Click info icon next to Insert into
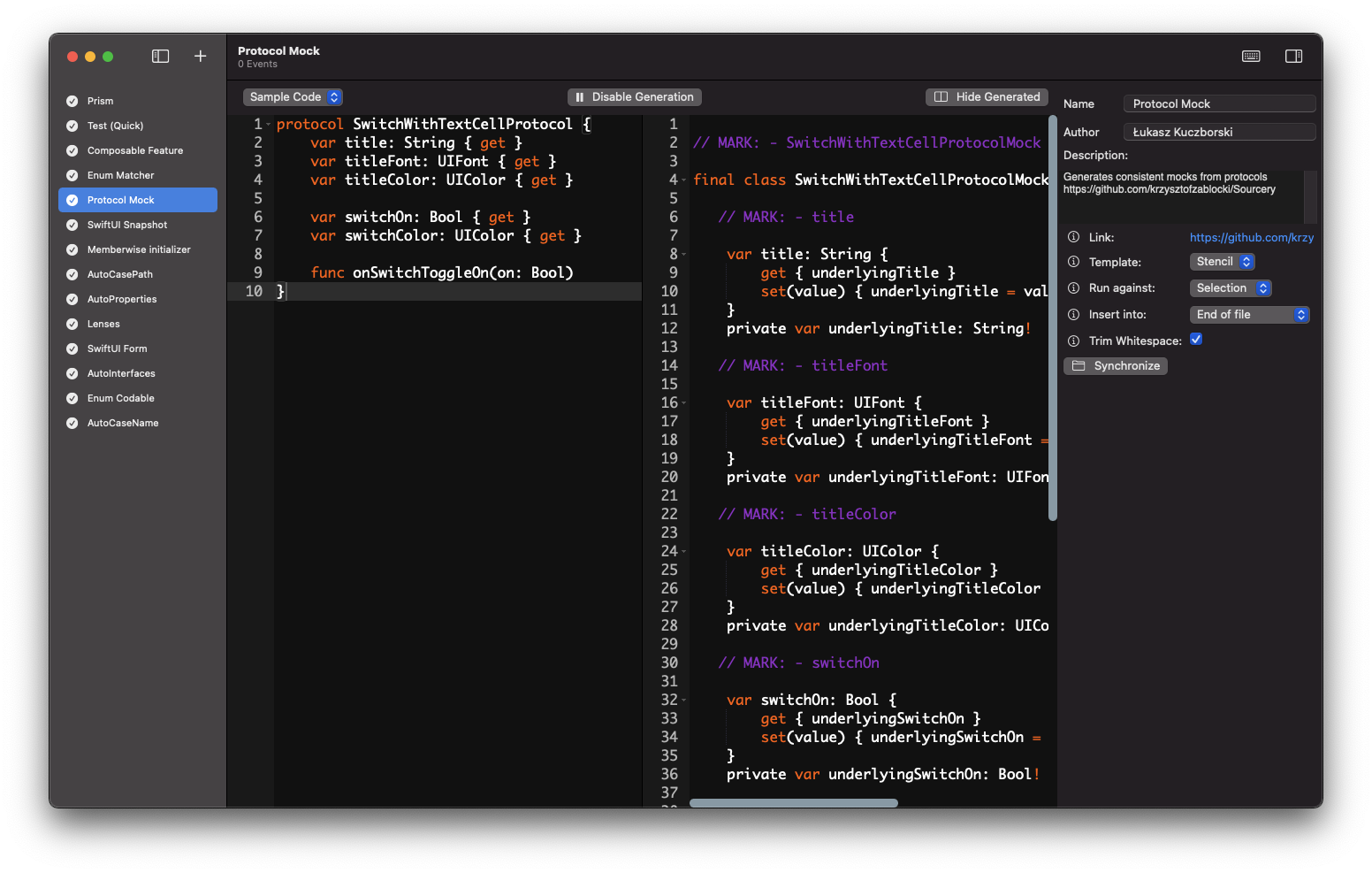Image resolution: width=1372 pixels, height=873 pixels. [1073, 315]
